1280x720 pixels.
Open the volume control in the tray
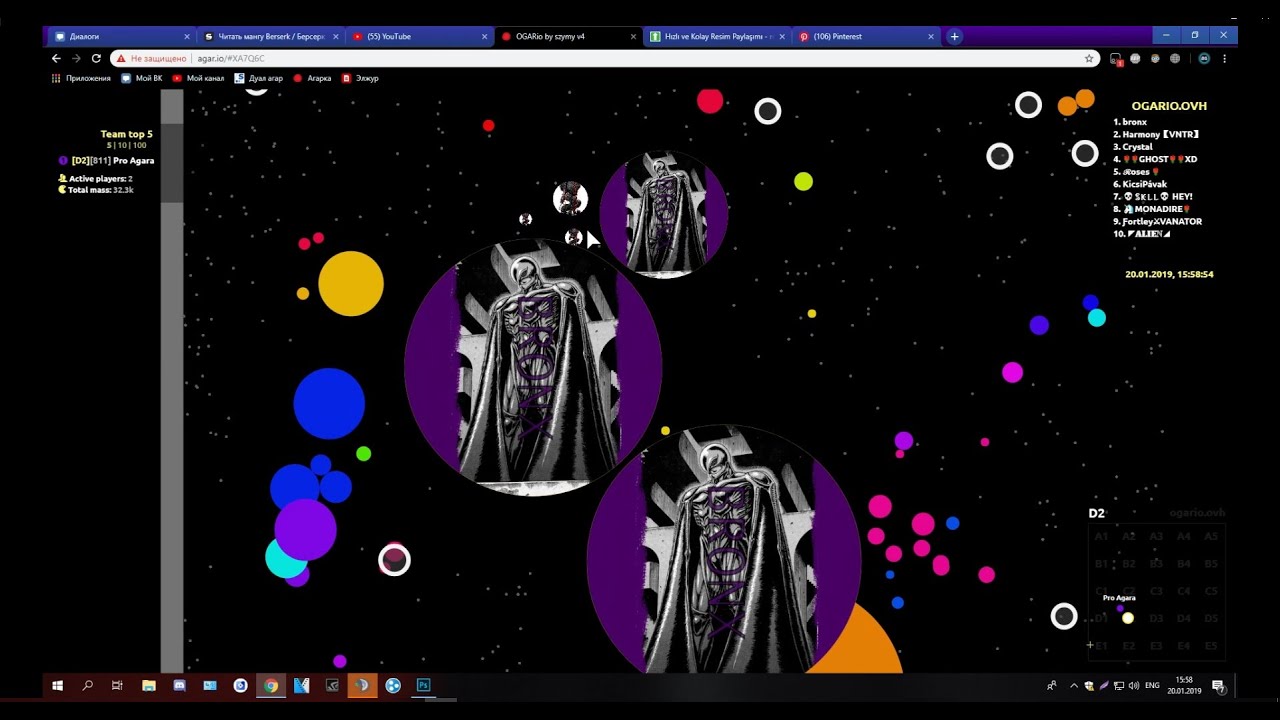click(1133, 686)
